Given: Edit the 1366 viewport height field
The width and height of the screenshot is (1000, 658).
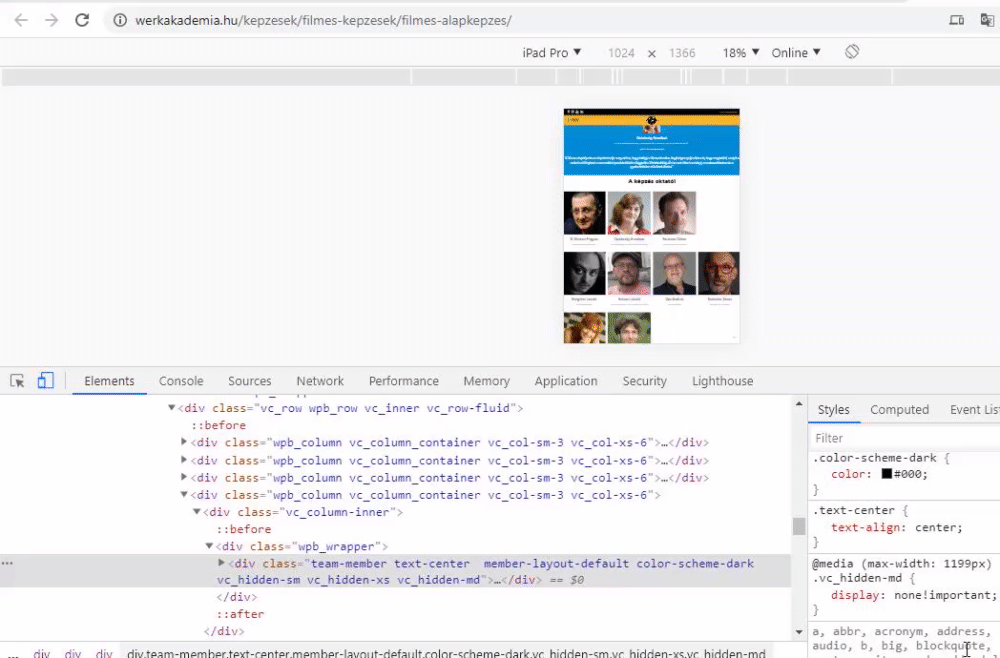Looking at the screenshot, I should (682, 53).
